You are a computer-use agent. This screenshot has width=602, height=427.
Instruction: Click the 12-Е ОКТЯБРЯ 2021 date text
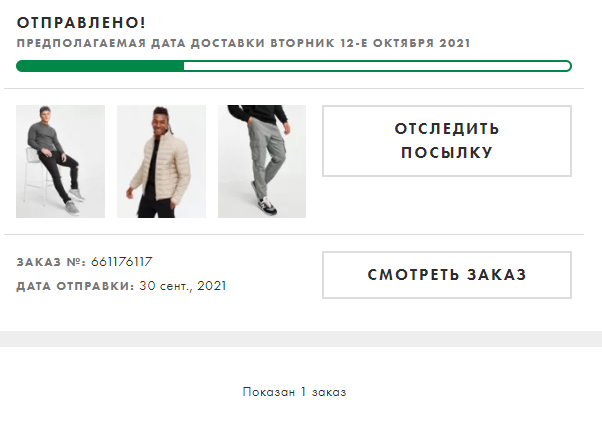point(405,43)
